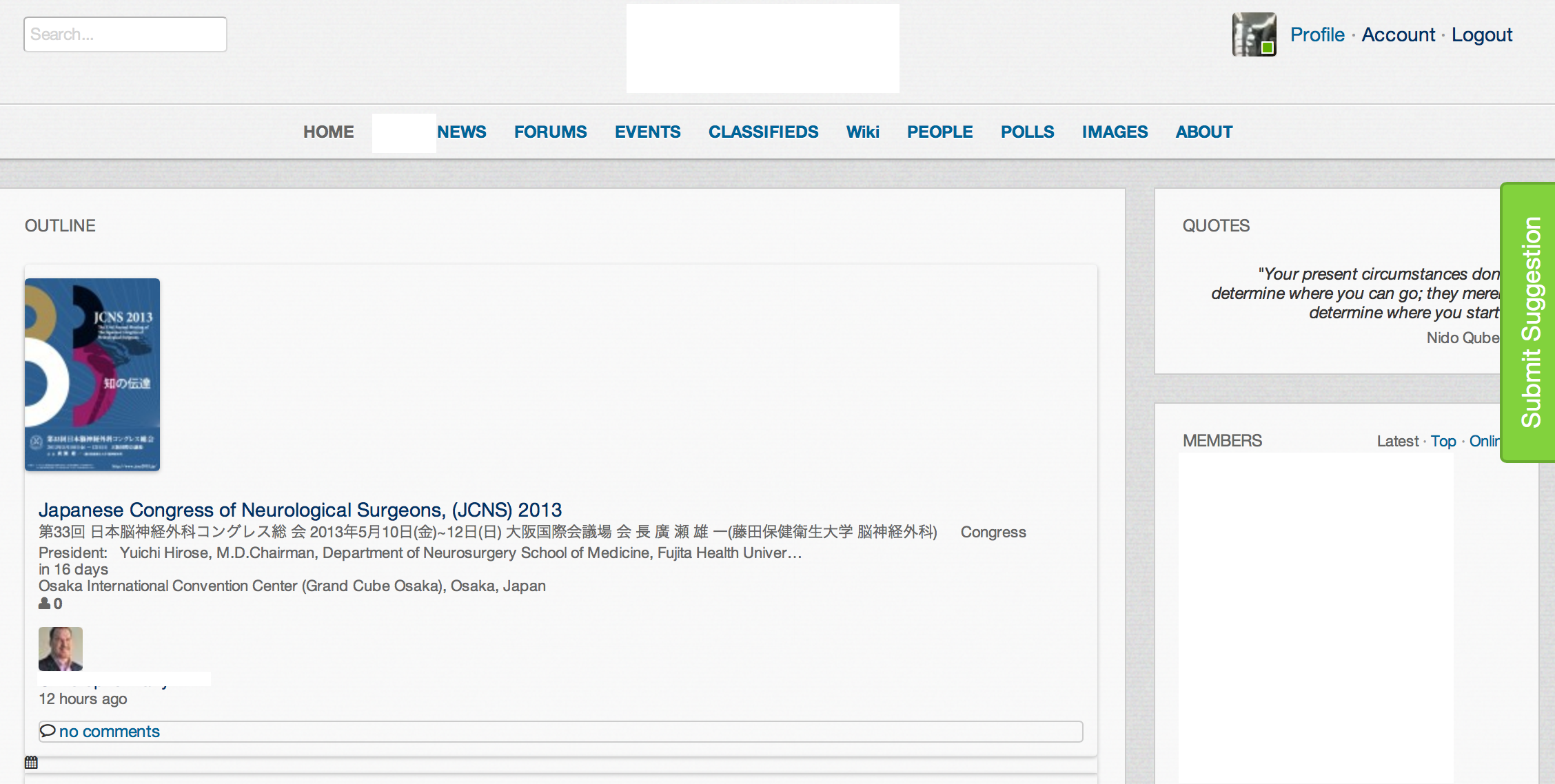1555x784 pixels.
Task: Click the user avatar icon near Profile
Action: coord(1254,34)
